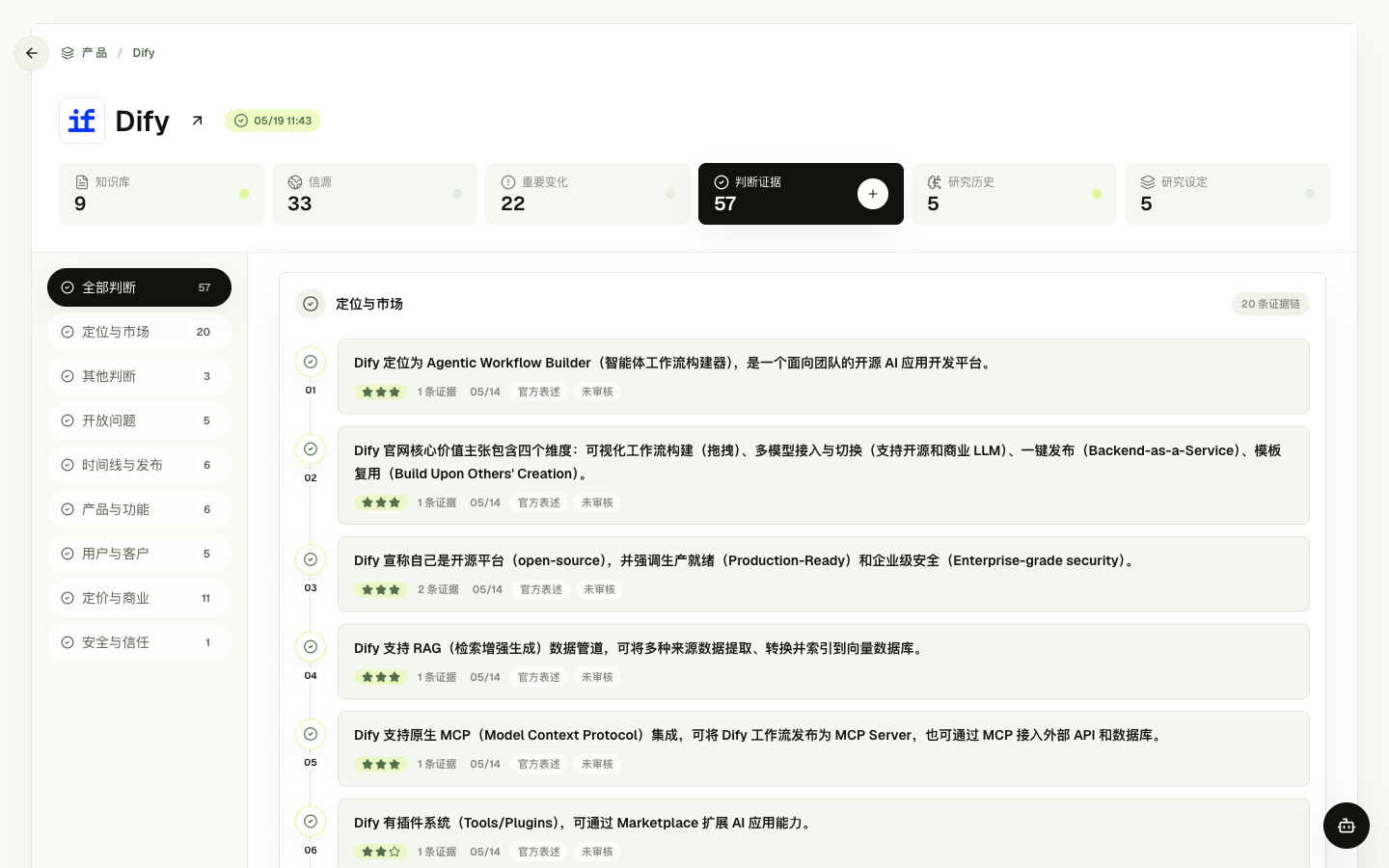Switch to the 知识库 tab

coord(161,194)
